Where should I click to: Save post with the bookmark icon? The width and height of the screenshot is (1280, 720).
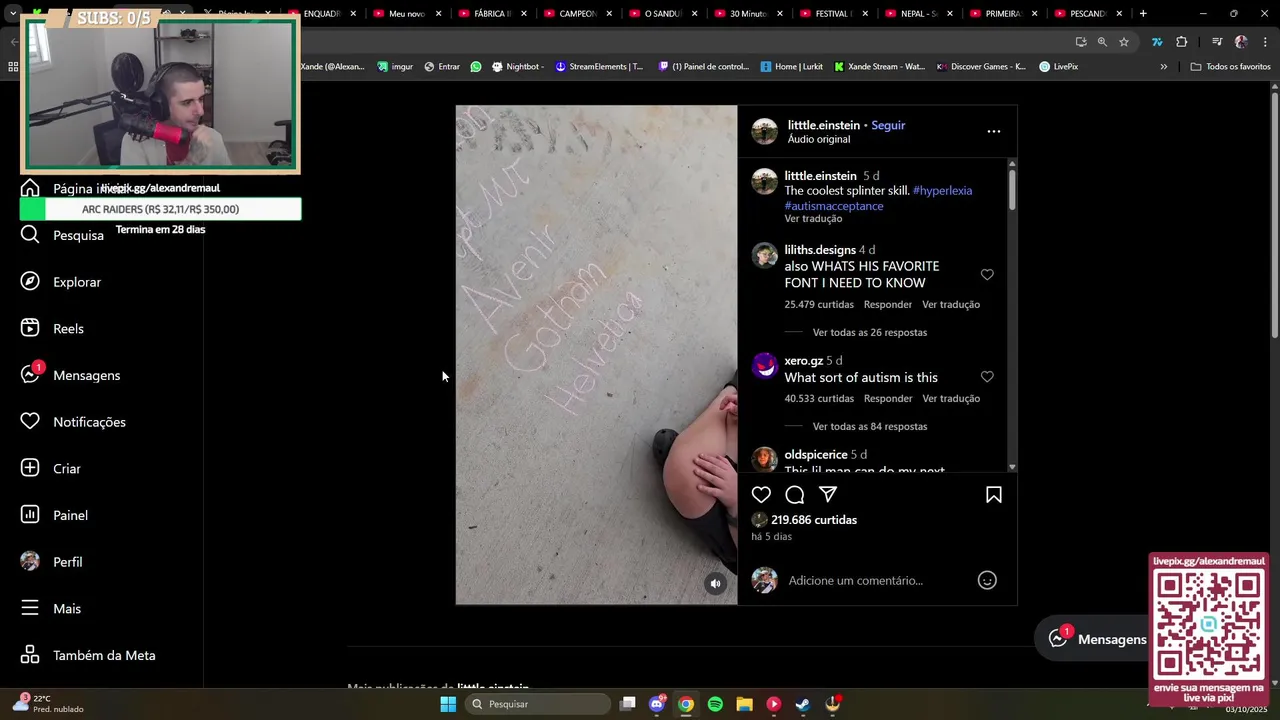[994, 495]
